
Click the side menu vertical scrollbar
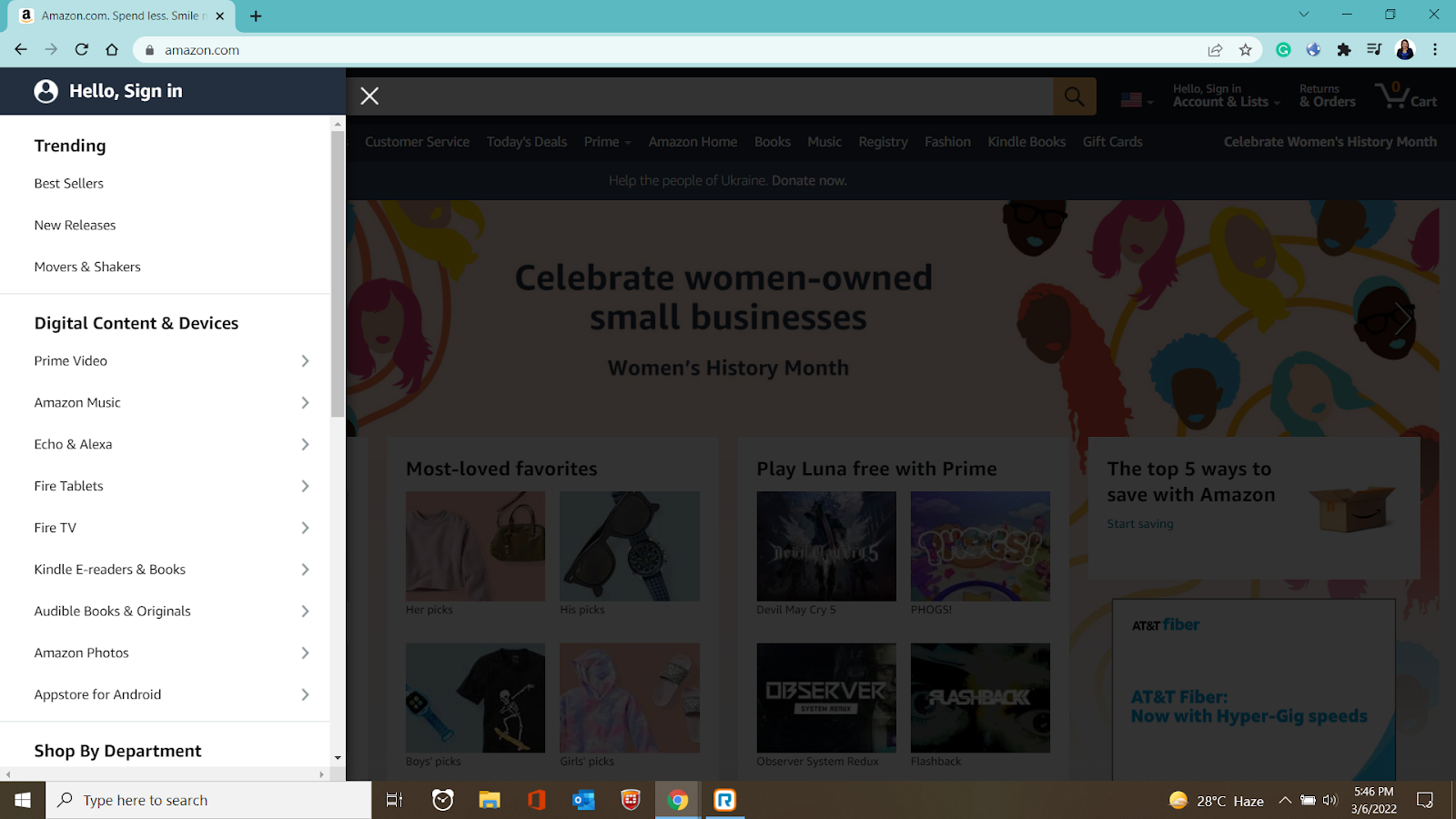click(x=338, y=273)
